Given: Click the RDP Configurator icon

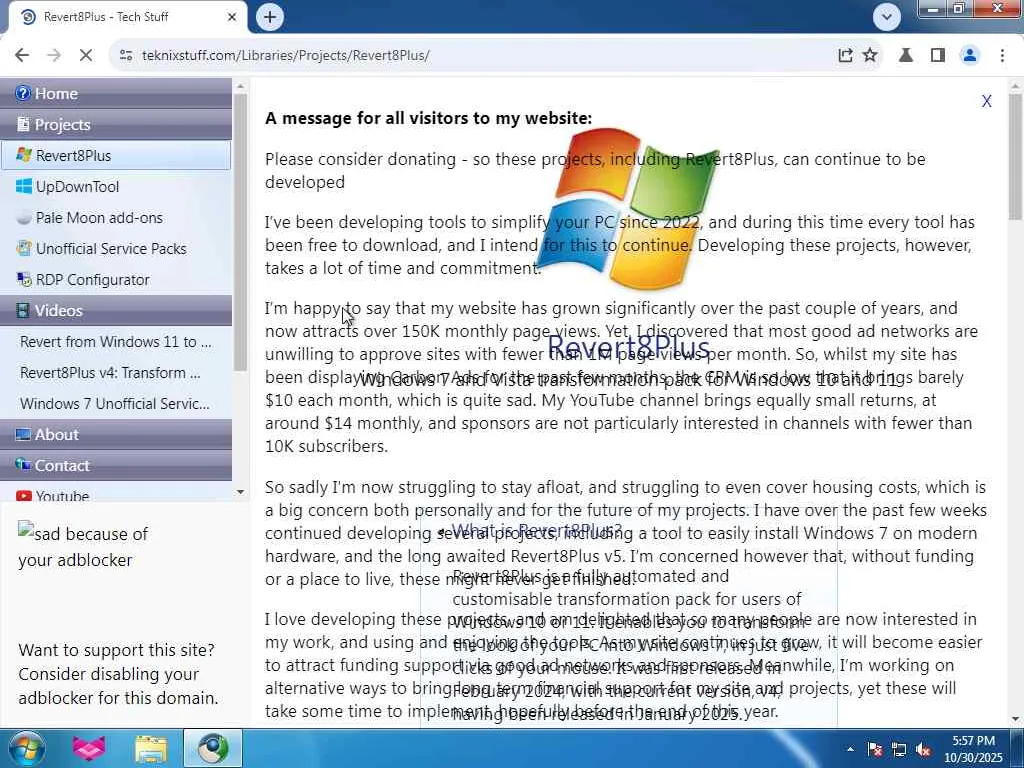Looking at the screenshot, I should [x=24, y=280].
